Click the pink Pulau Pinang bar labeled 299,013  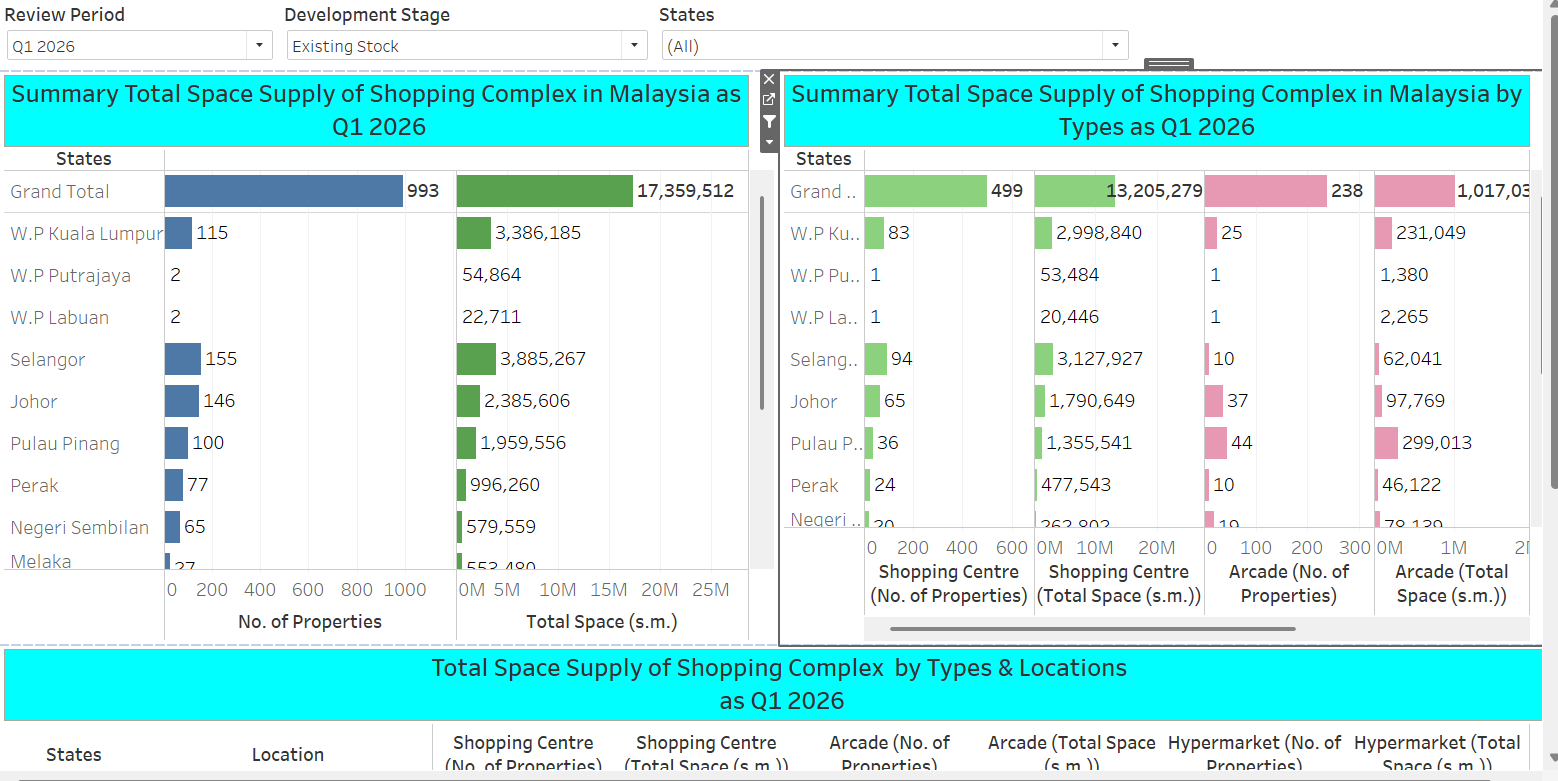1387,443
